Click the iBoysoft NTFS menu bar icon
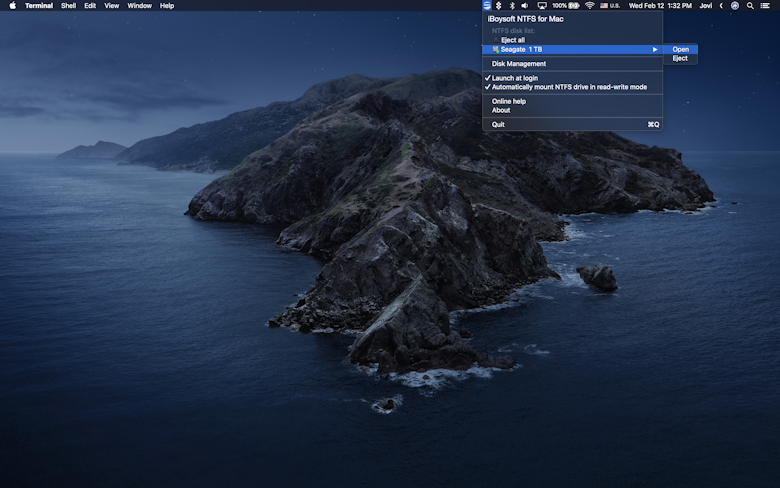This screenshot has width=780, height=488. (x=487, y=5)
